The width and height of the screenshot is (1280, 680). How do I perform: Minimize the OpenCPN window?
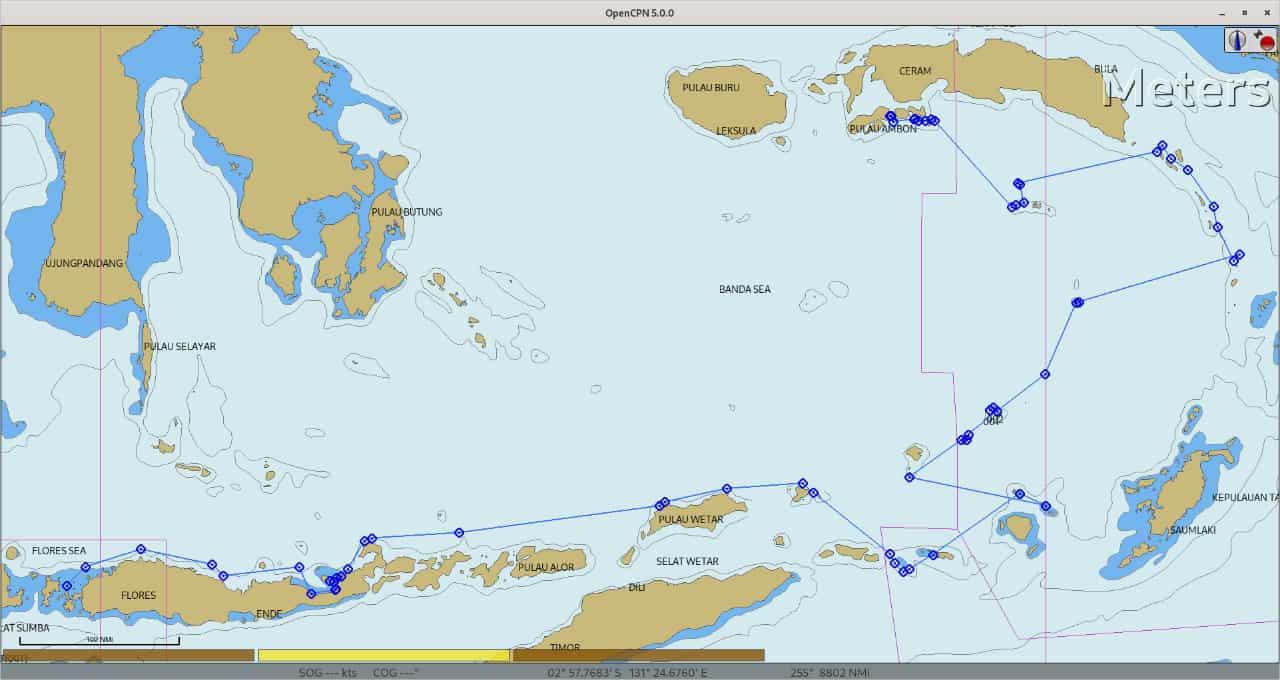[1222, 12]
